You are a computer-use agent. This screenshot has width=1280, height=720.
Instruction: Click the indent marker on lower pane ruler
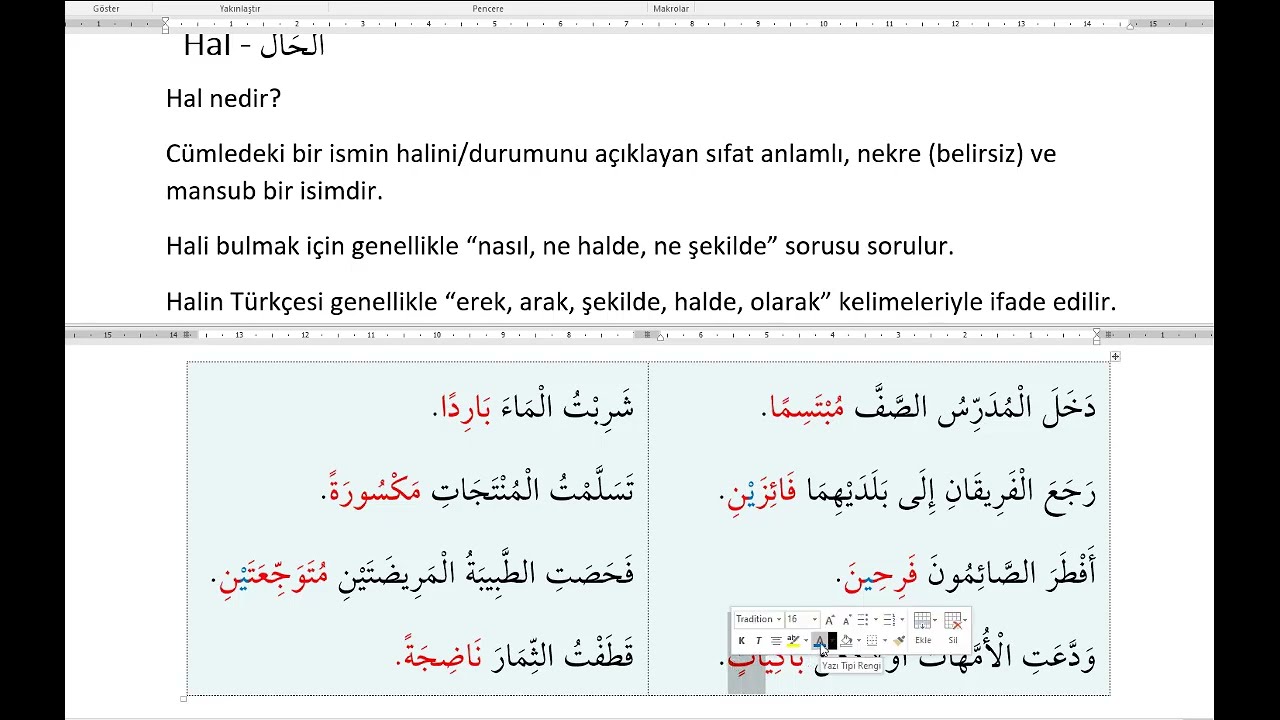[x=1097, y=335]
